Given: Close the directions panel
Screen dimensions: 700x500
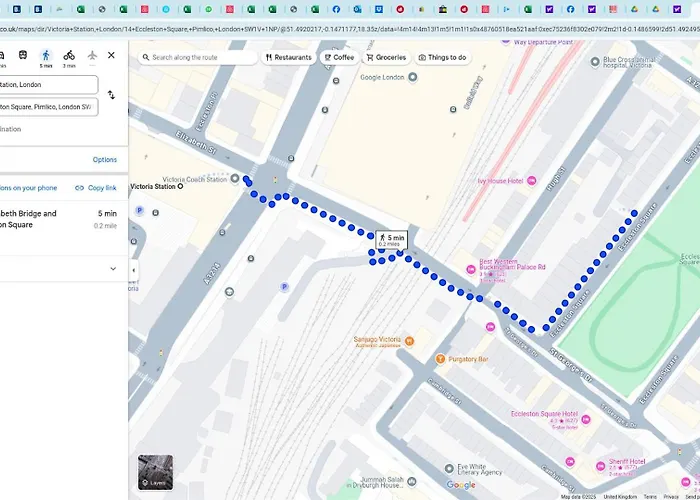Looking at the screenshot, I should pyautogui.click(x=112, y=55).
